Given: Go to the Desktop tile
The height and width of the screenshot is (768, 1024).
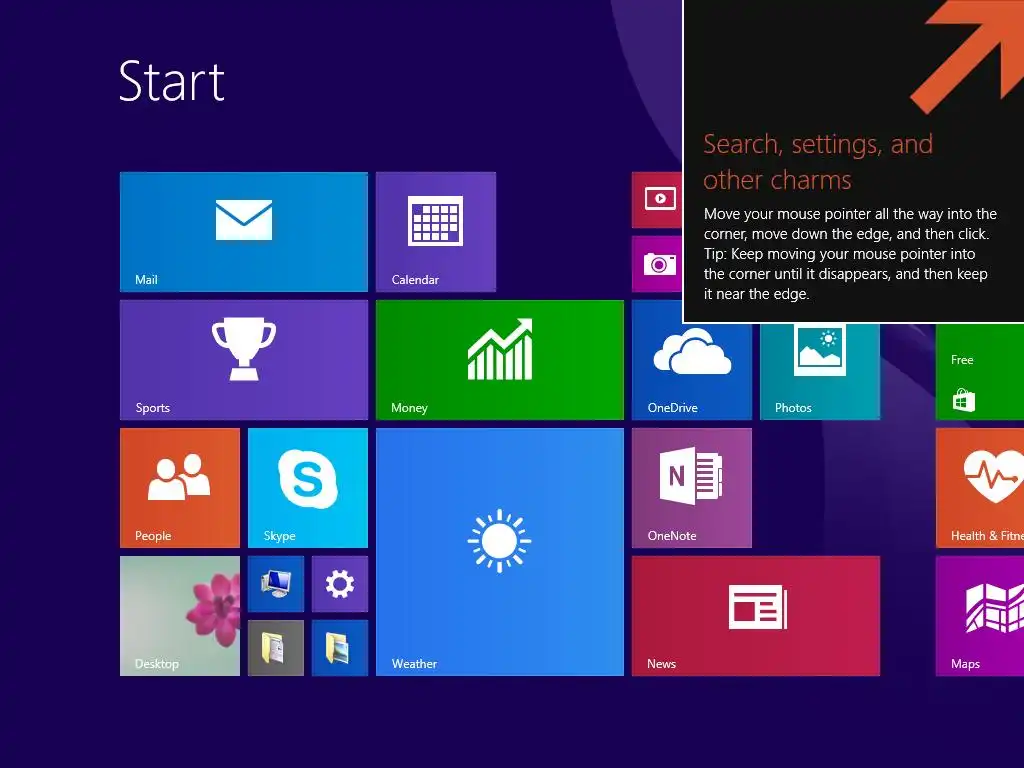Looking at the screenshot, I should (x=180, y=616).
